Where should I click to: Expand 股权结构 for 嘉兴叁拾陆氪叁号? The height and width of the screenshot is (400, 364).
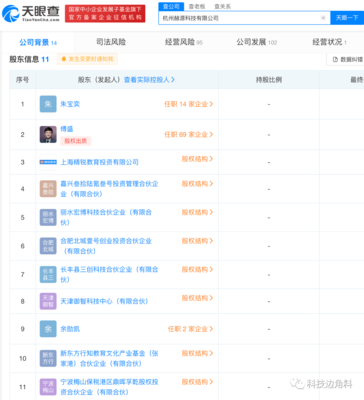point(197,184)
